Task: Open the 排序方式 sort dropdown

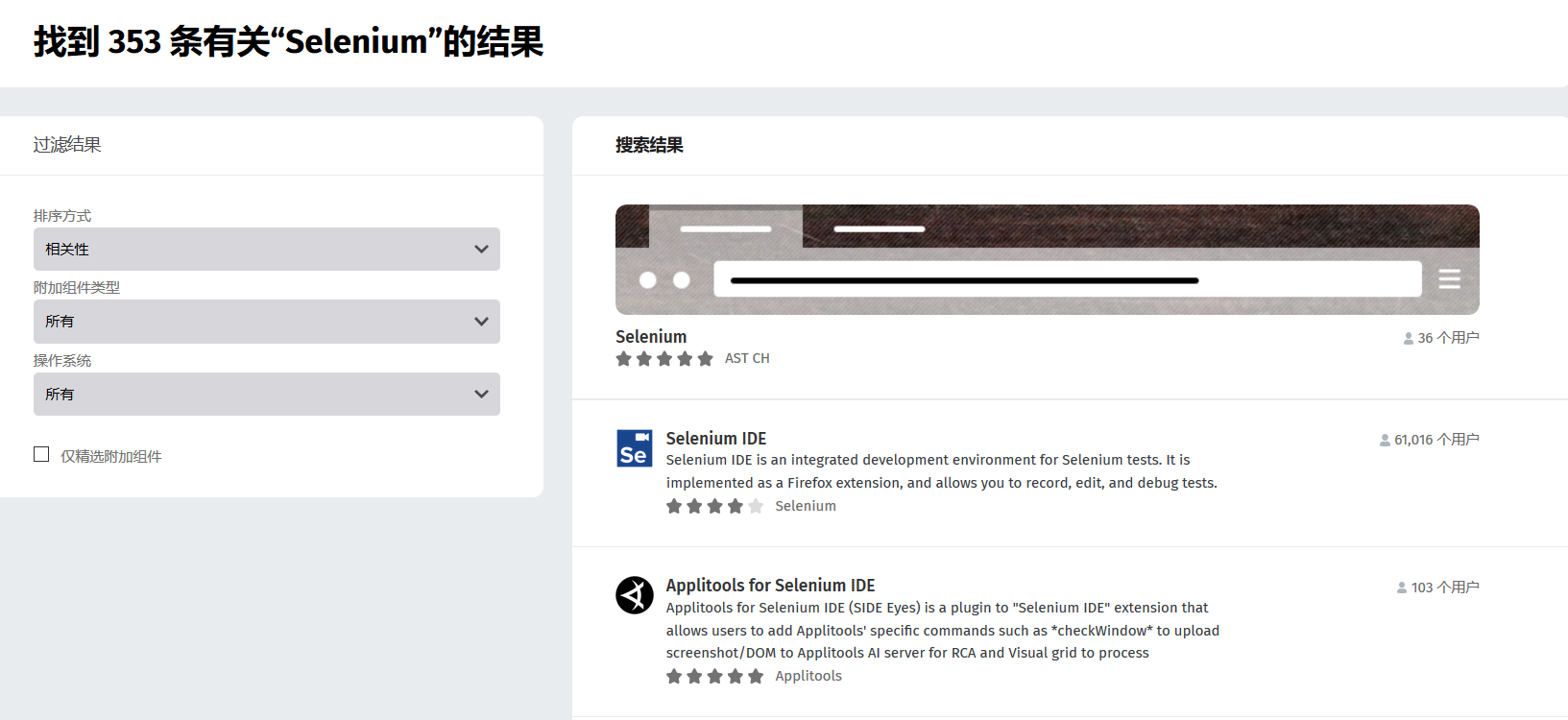Action: (x=267, y=249)
